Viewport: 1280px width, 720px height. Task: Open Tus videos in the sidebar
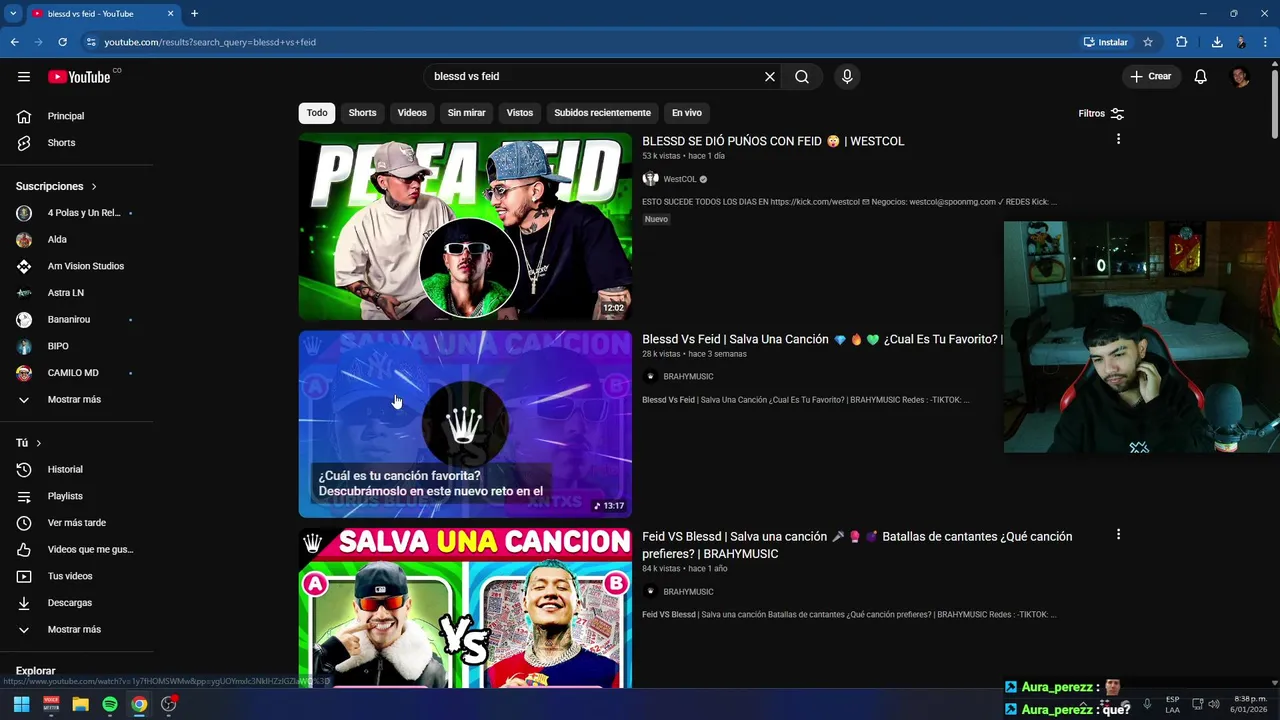pyautogui.click(x=77, y=576)
